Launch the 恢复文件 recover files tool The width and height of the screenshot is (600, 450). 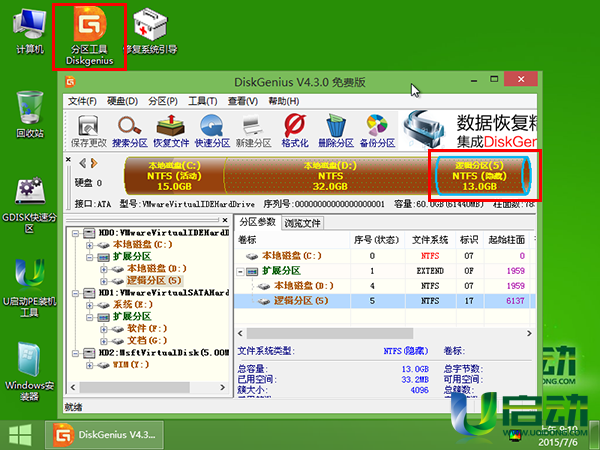(x=171, y=131)
